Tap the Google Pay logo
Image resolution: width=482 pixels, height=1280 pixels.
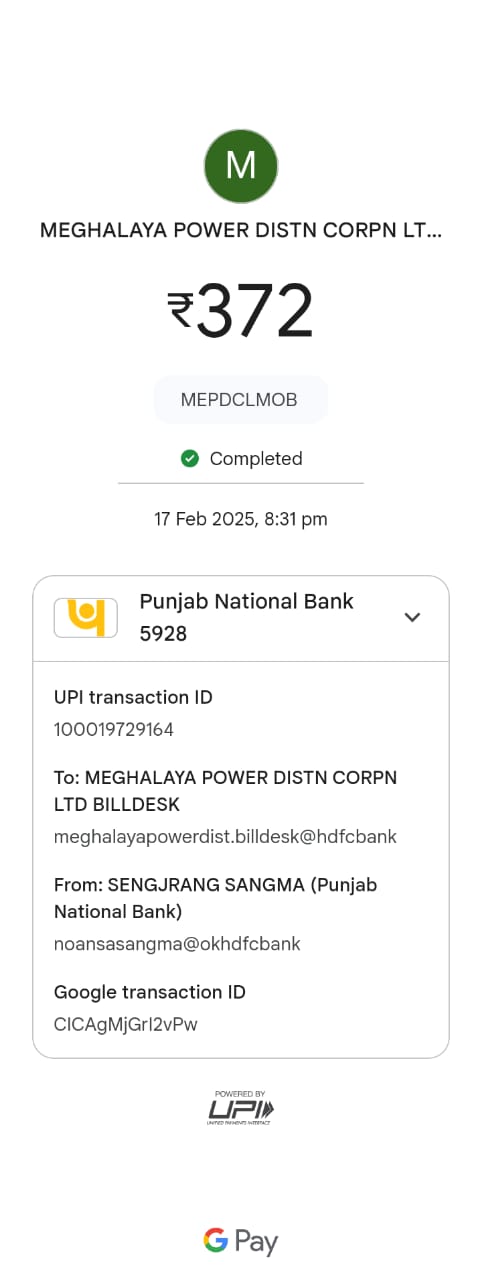pyautogui.click(x=241, y=1241)
